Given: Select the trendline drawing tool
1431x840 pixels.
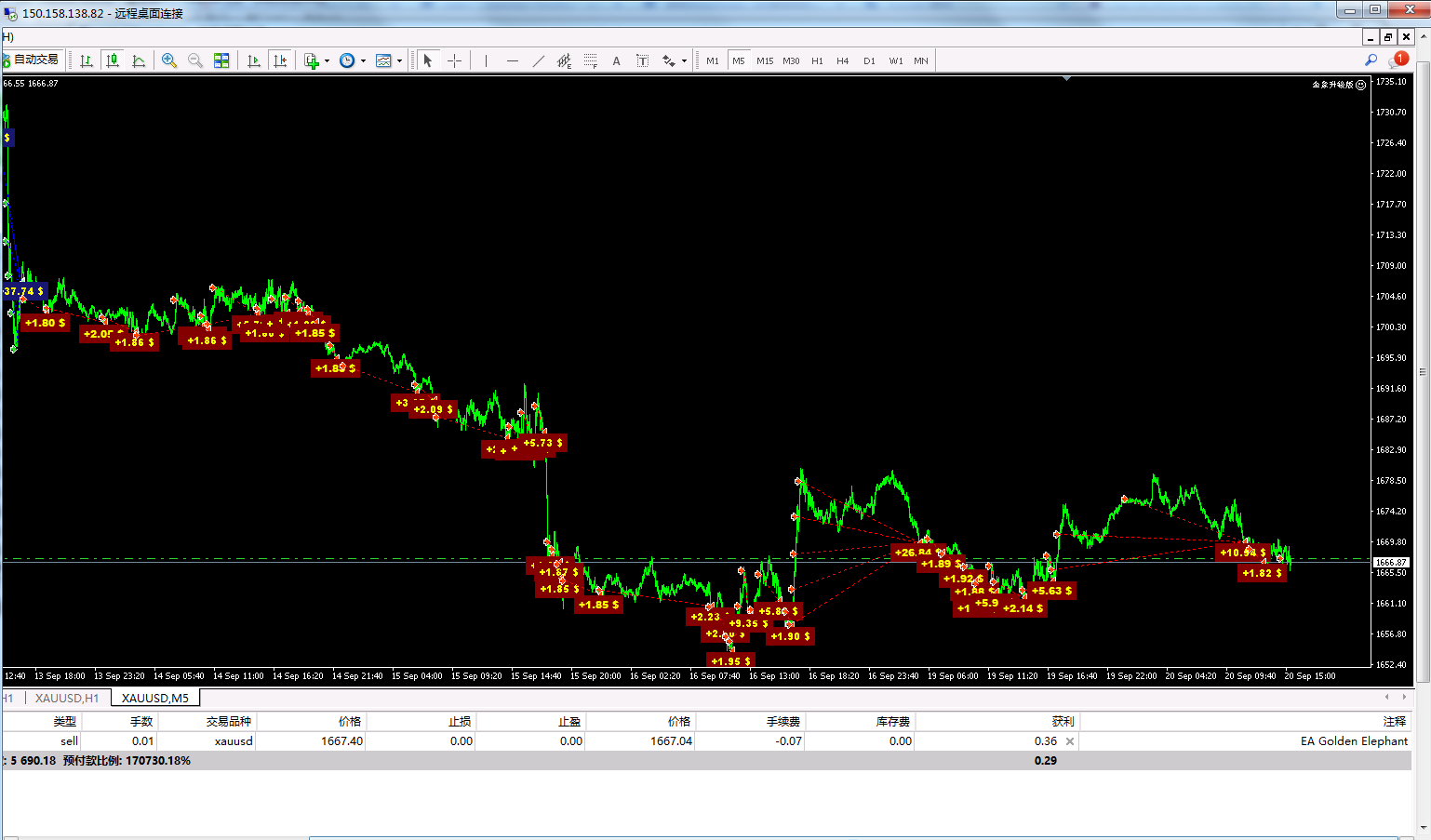Looking at the screenshot, I should pyautogui.click(x=538, y=60).
